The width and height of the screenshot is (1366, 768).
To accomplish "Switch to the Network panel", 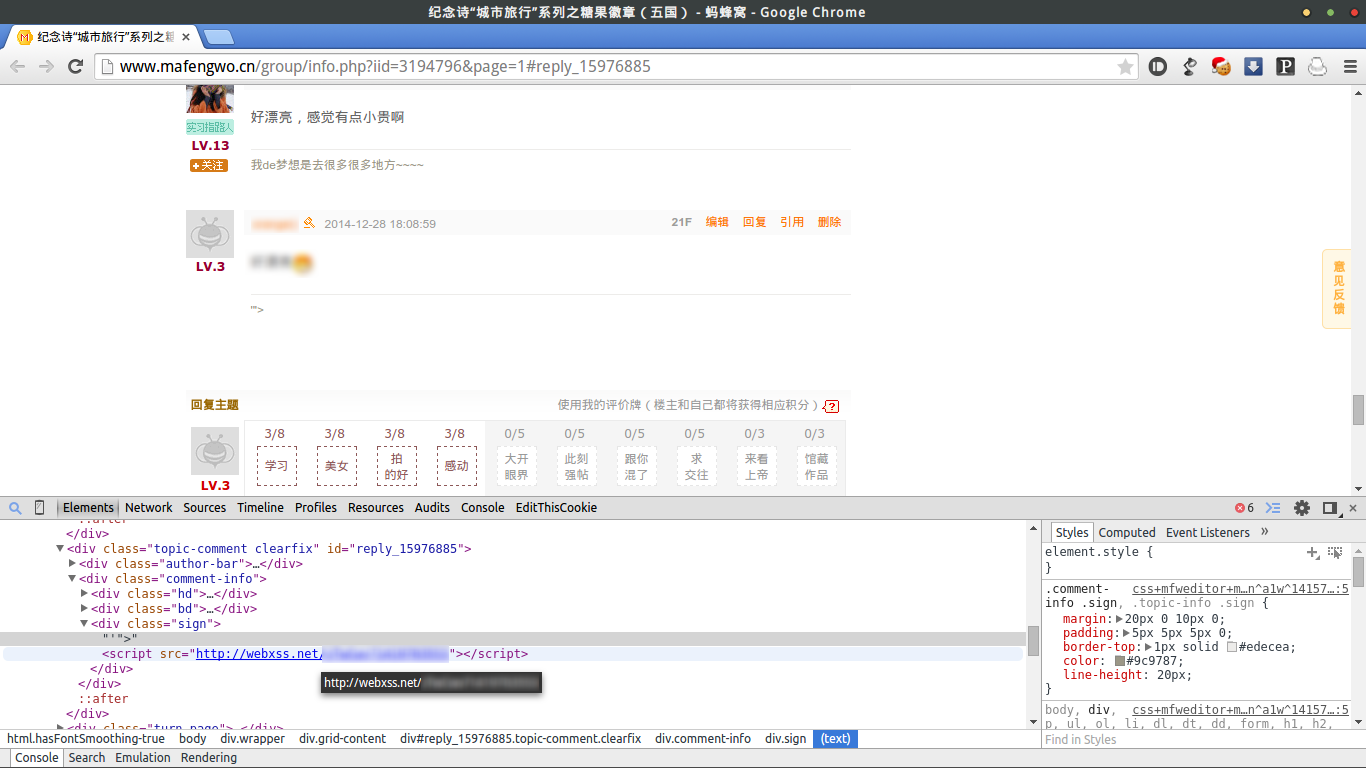I will point(149,508).
